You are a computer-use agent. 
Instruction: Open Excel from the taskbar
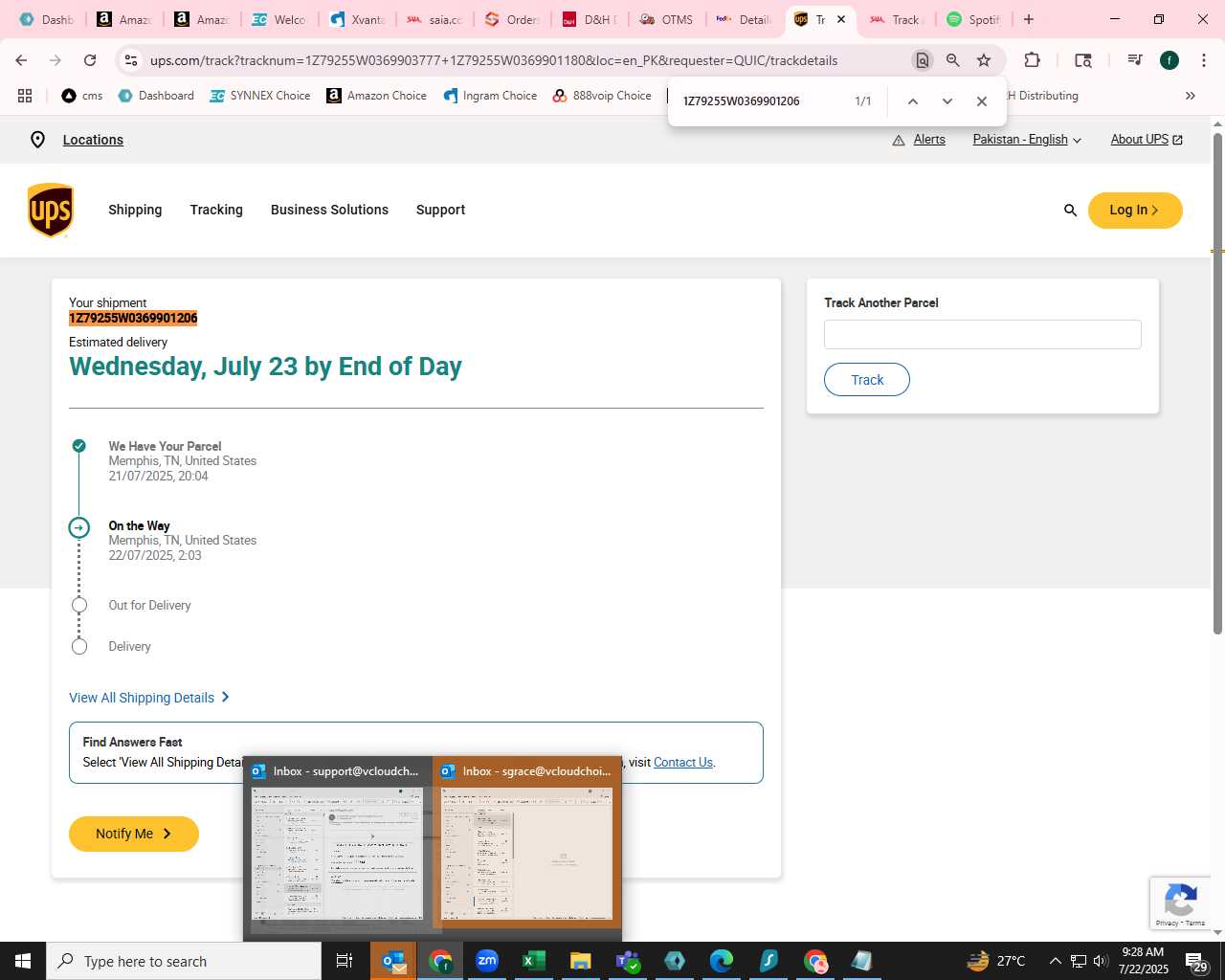point(534,961)
